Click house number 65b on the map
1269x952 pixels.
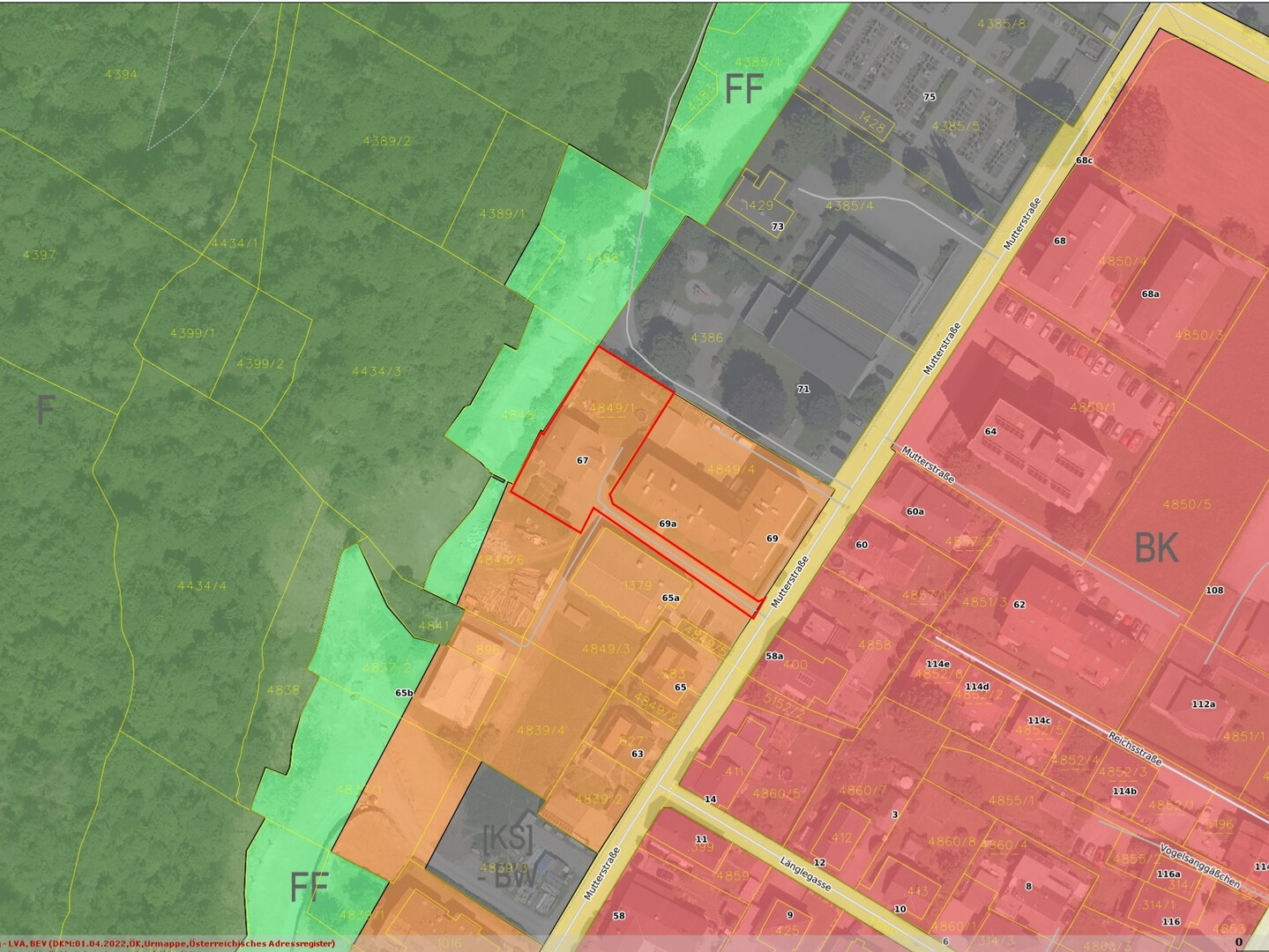(x=404, y=693)
